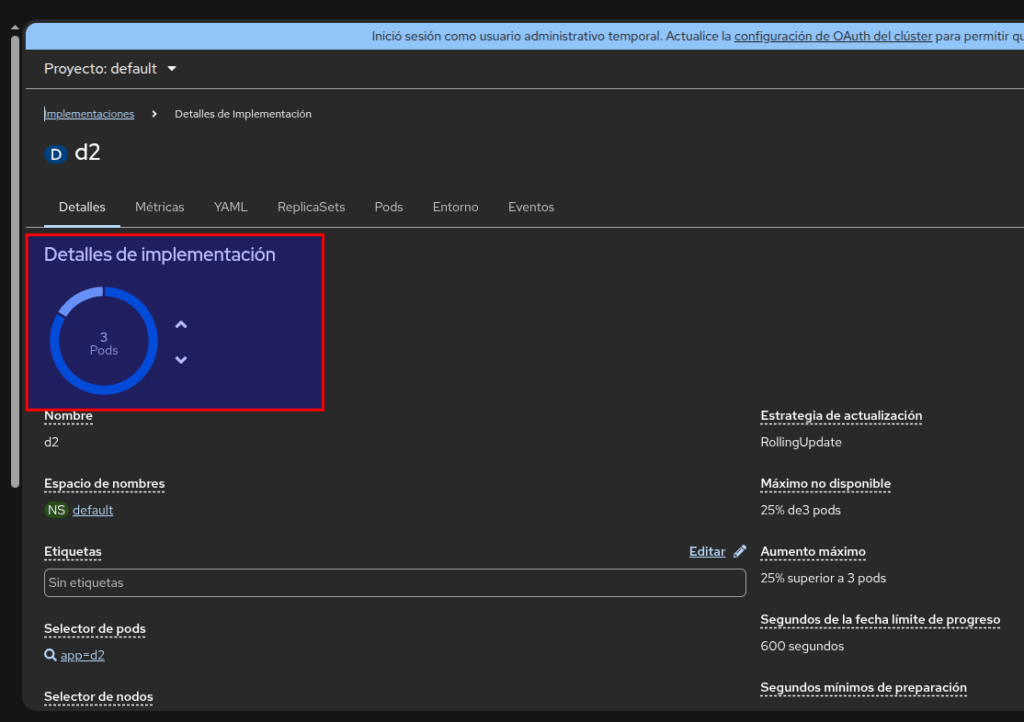Click the pencil icon next to Editar
1024x722 pixels.
[x=740, y=551]
